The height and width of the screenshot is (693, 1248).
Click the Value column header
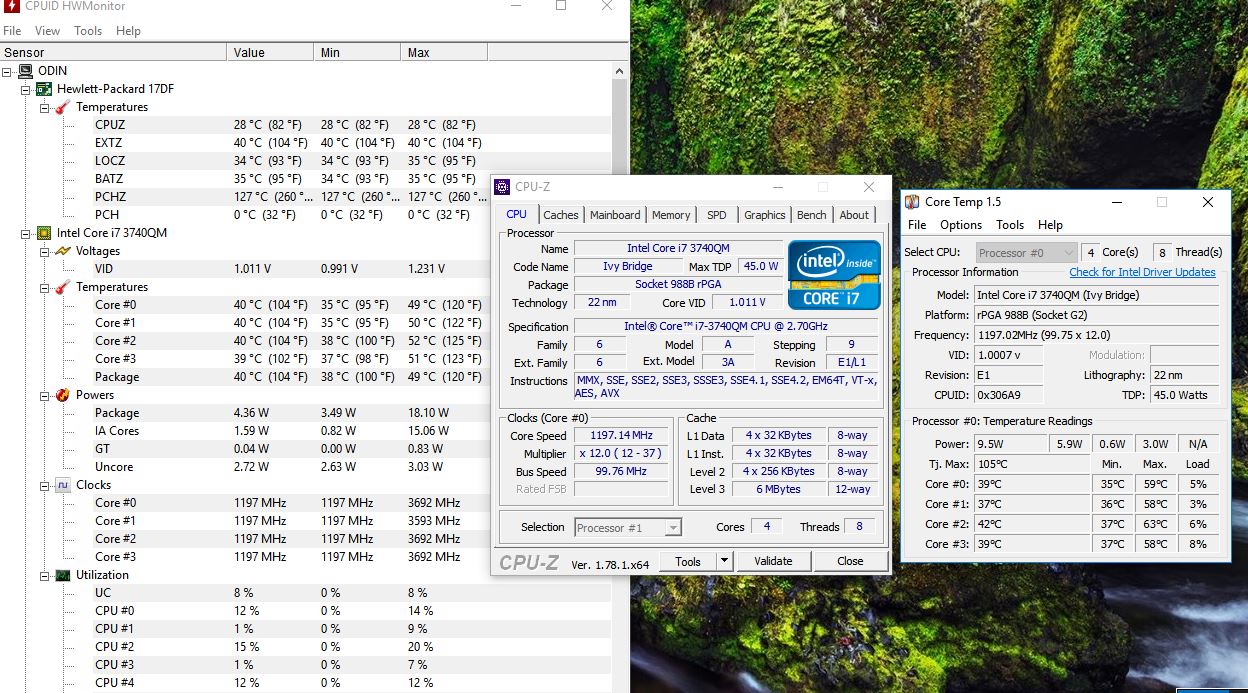271,52
